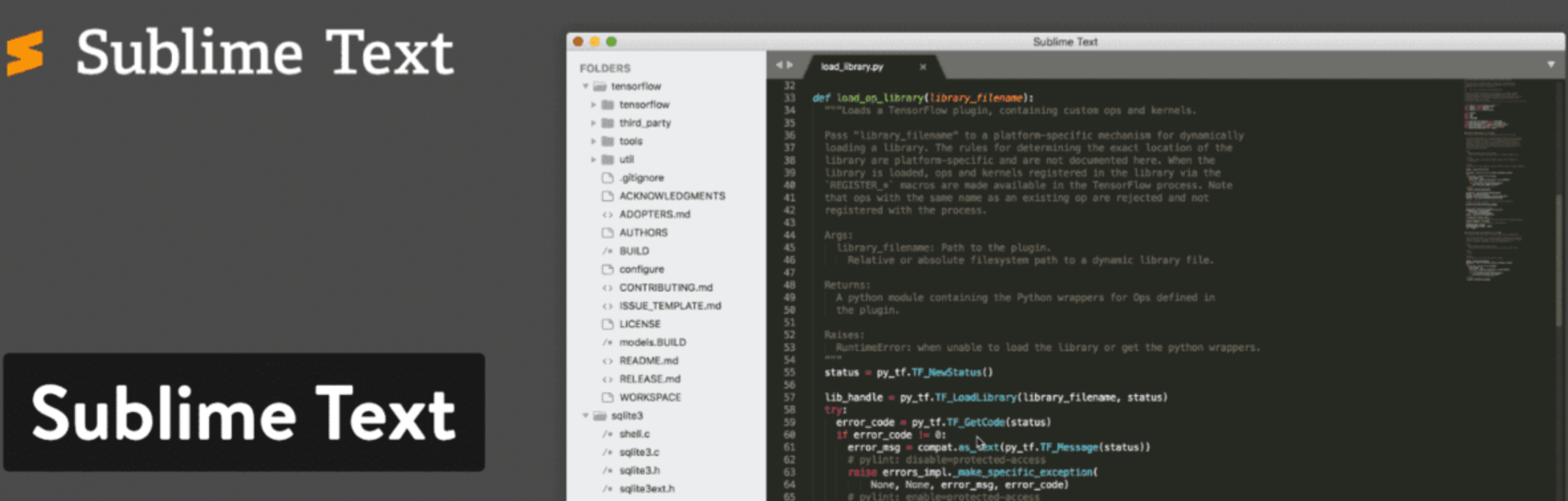Screen dimensions: 1568x501
Task: Click the editor's vertical scrollbar
Action: pos(1558,260)
